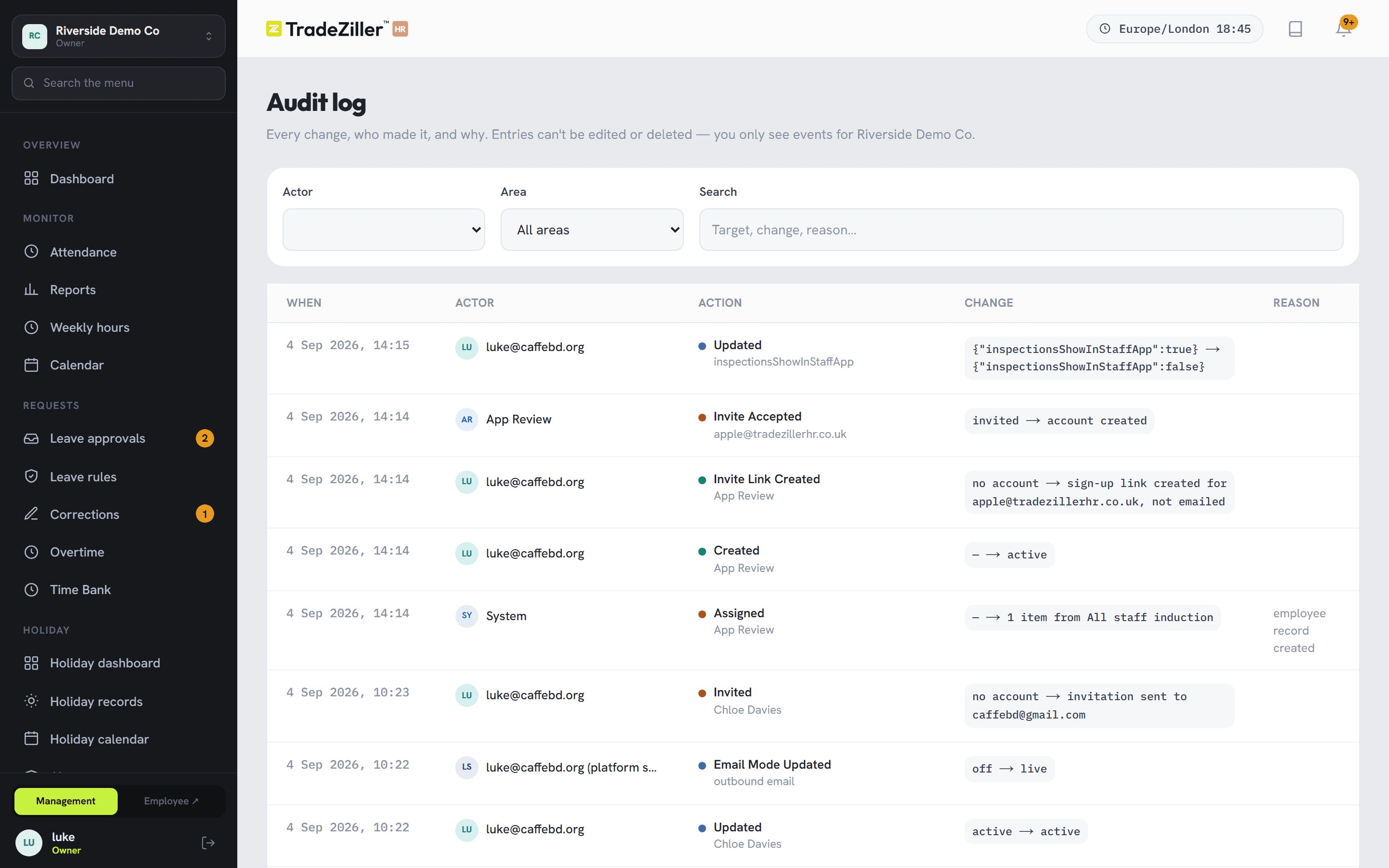Click the Leave rules shield icon
This screenshot has width=1389, height=868.
click(x=31, y=476)
